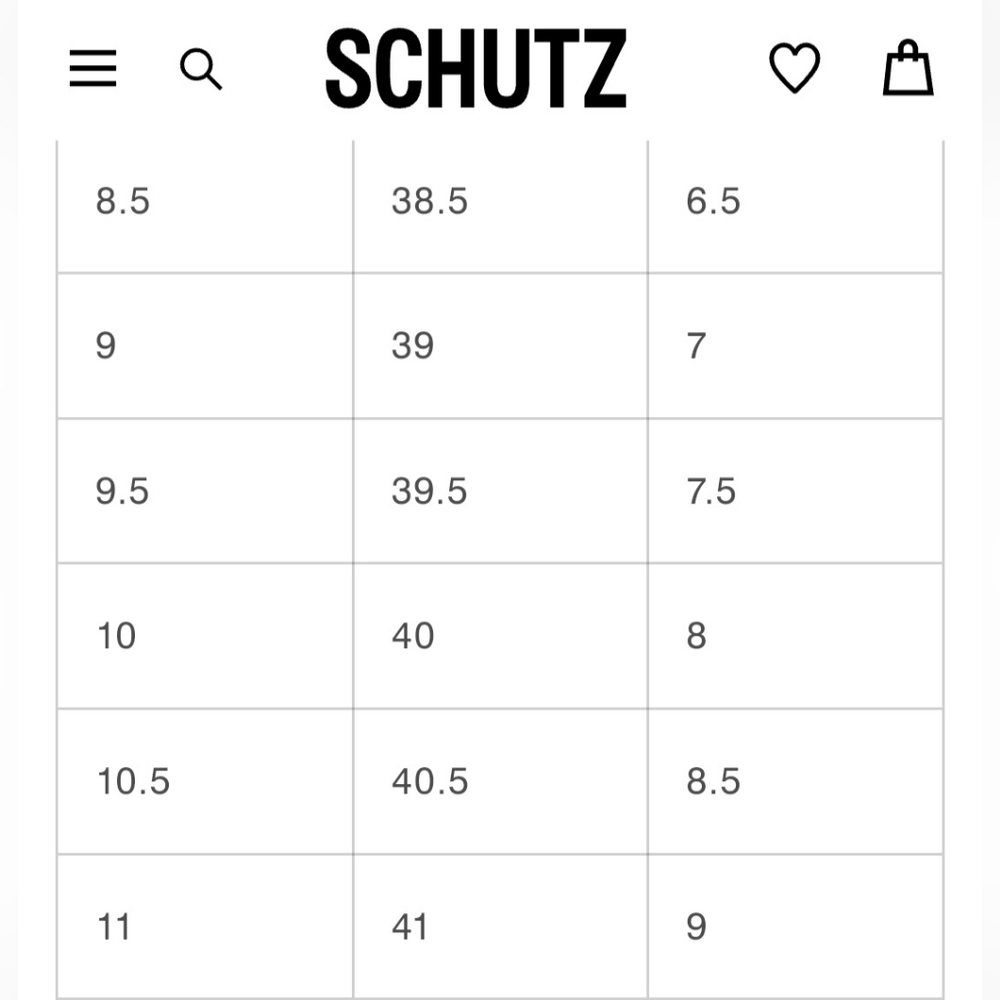This screenshot has width=1000, height=1000.
Task: Select the 7.5 size cell
Action: point(796,491)
